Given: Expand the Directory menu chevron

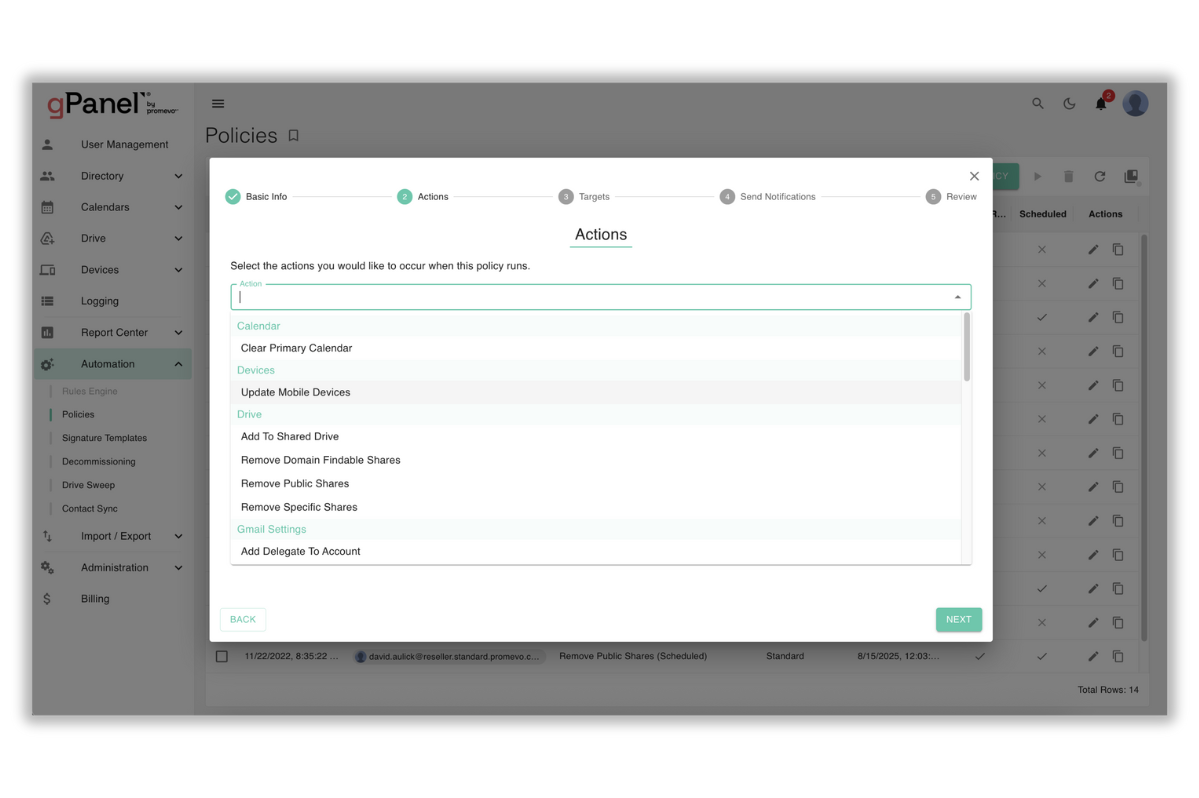Looking at the screenshot, I should pos(178,177).
